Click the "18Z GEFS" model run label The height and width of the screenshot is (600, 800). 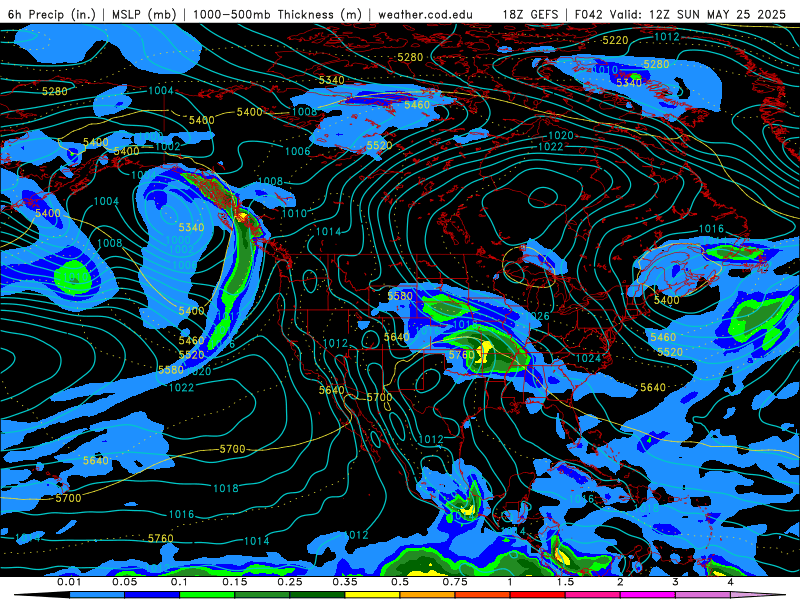(x=530, y=14)
